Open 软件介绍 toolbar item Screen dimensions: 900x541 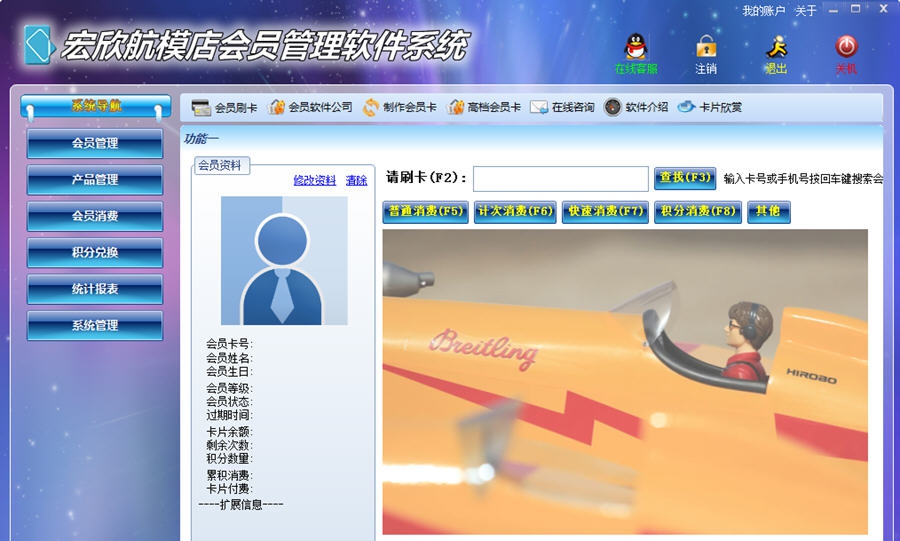636,107
